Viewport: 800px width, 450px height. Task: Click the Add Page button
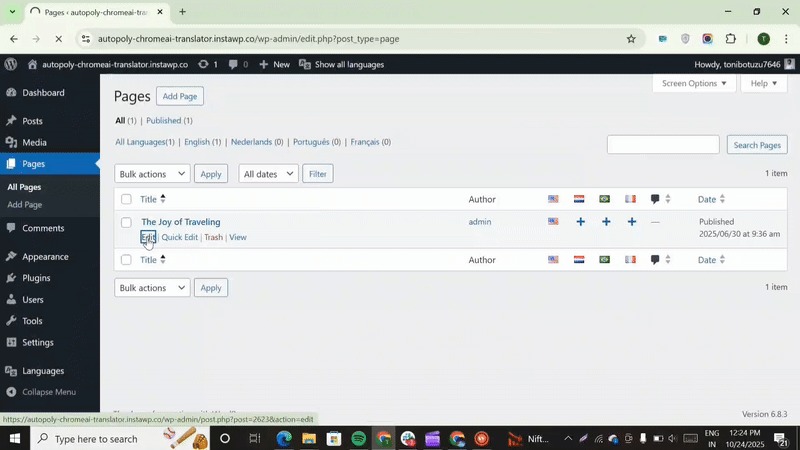180,96
